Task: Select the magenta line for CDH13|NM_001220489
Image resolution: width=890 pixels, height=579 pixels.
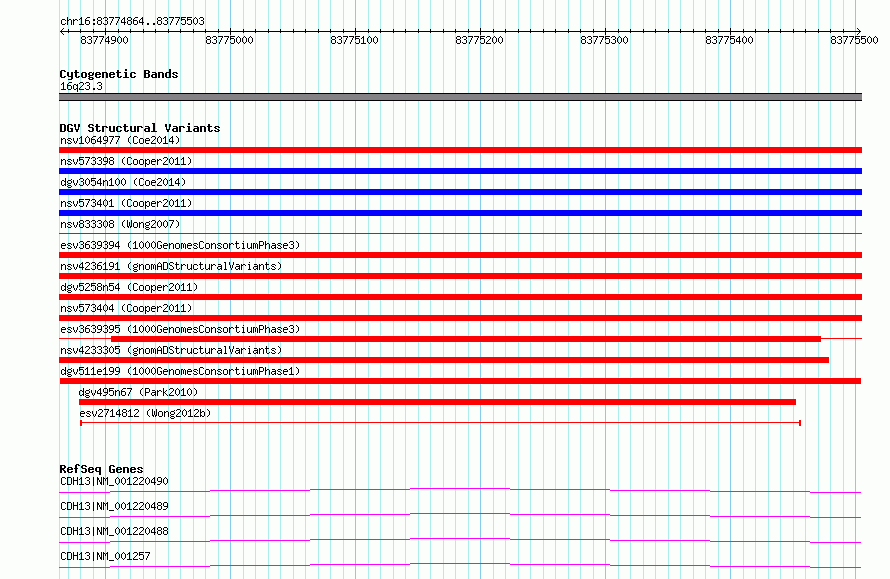Action: [460, 515]
